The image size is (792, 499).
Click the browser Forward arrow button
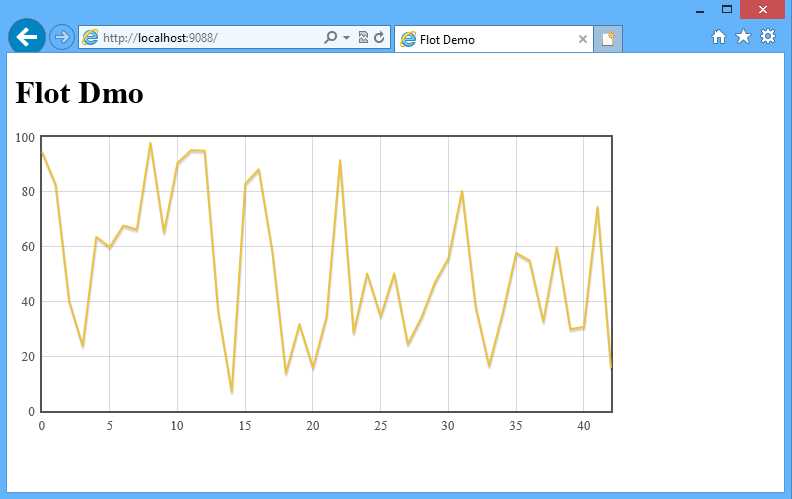(62, 37)
